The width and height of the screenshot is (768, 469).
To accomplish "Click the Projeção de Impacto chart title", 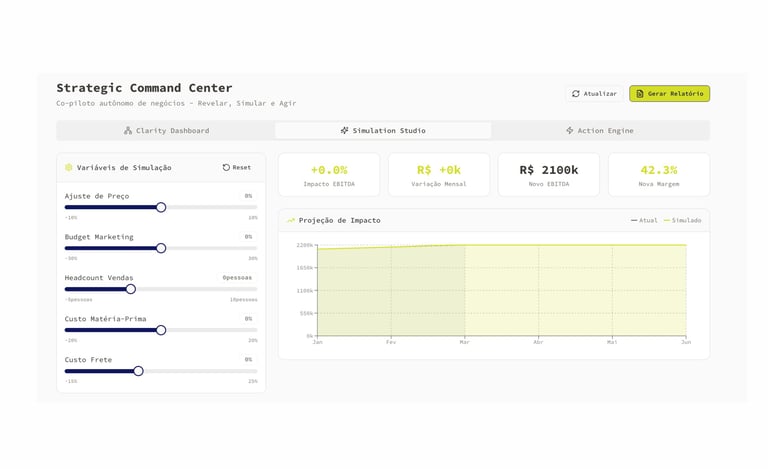I will pyautogui.click(x=339, y=220).
